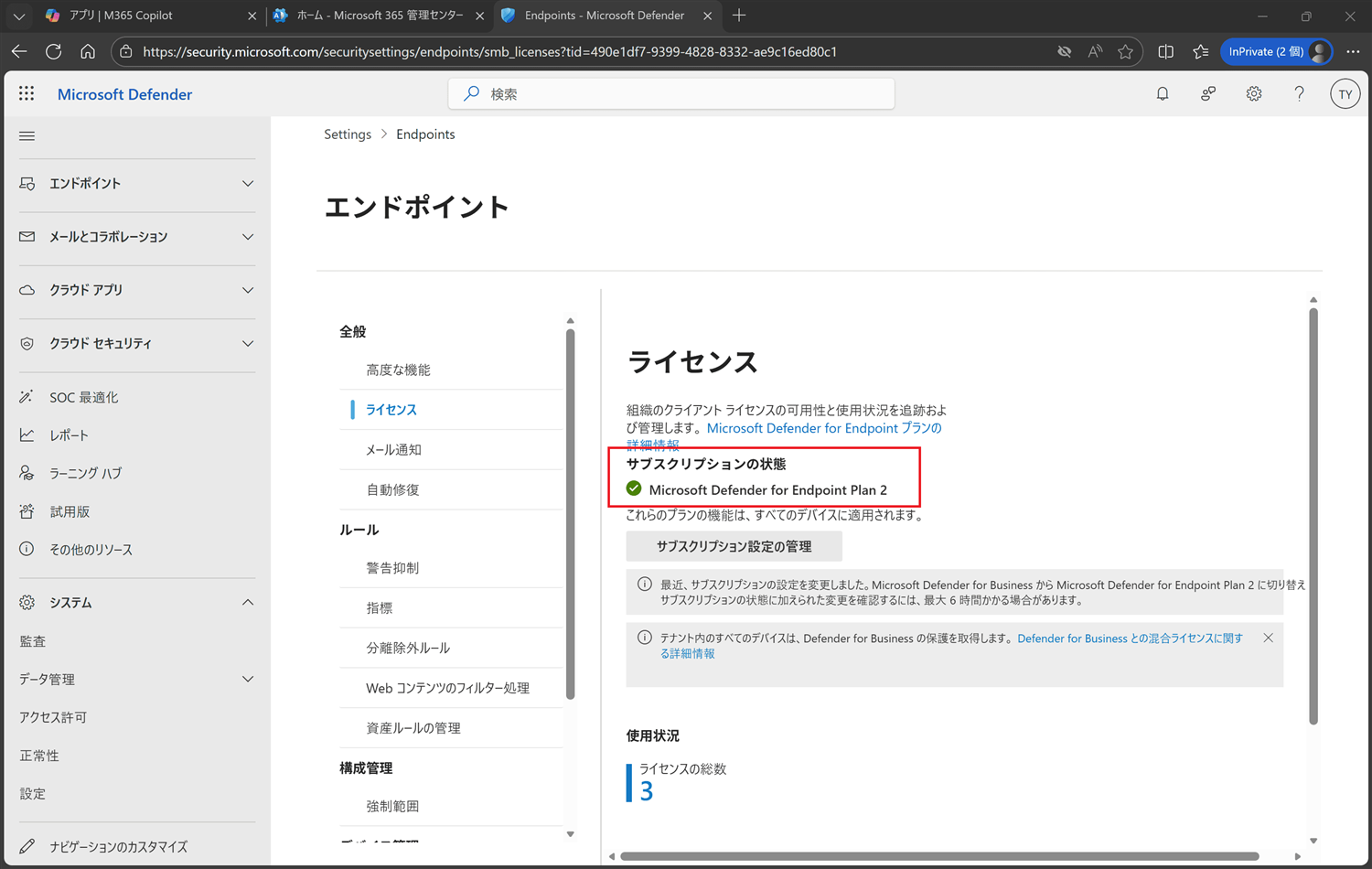Expand the データ管理 navigation item
The image size is (1372, 869).
137,679
